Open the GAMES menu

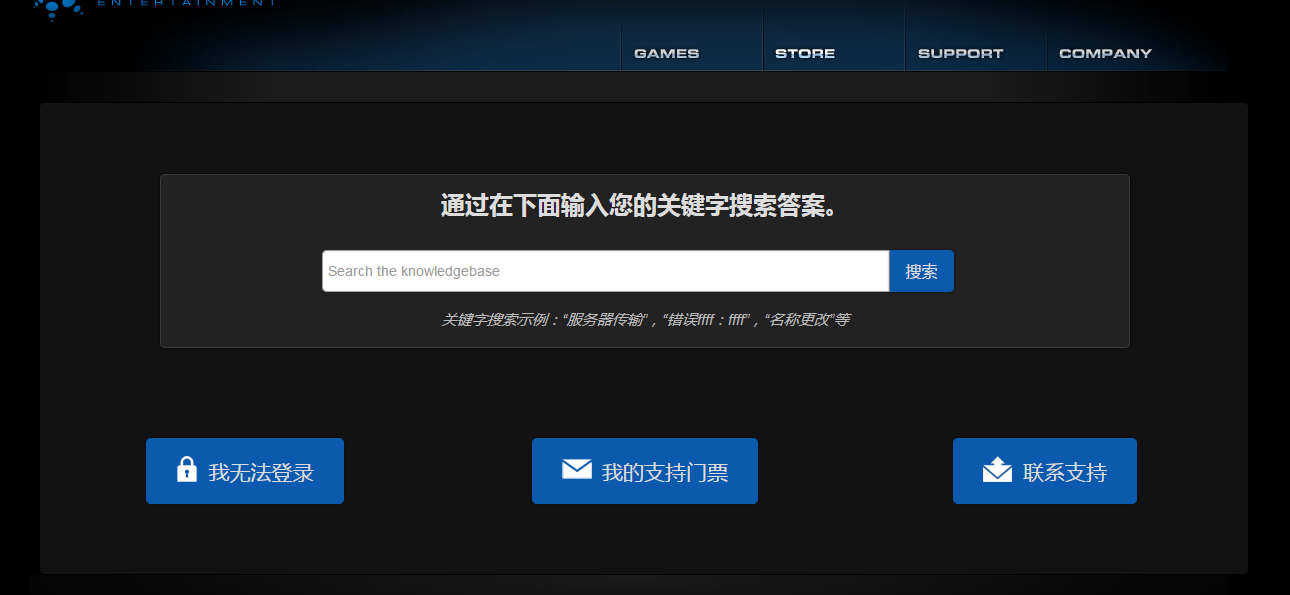pos(667,53)
